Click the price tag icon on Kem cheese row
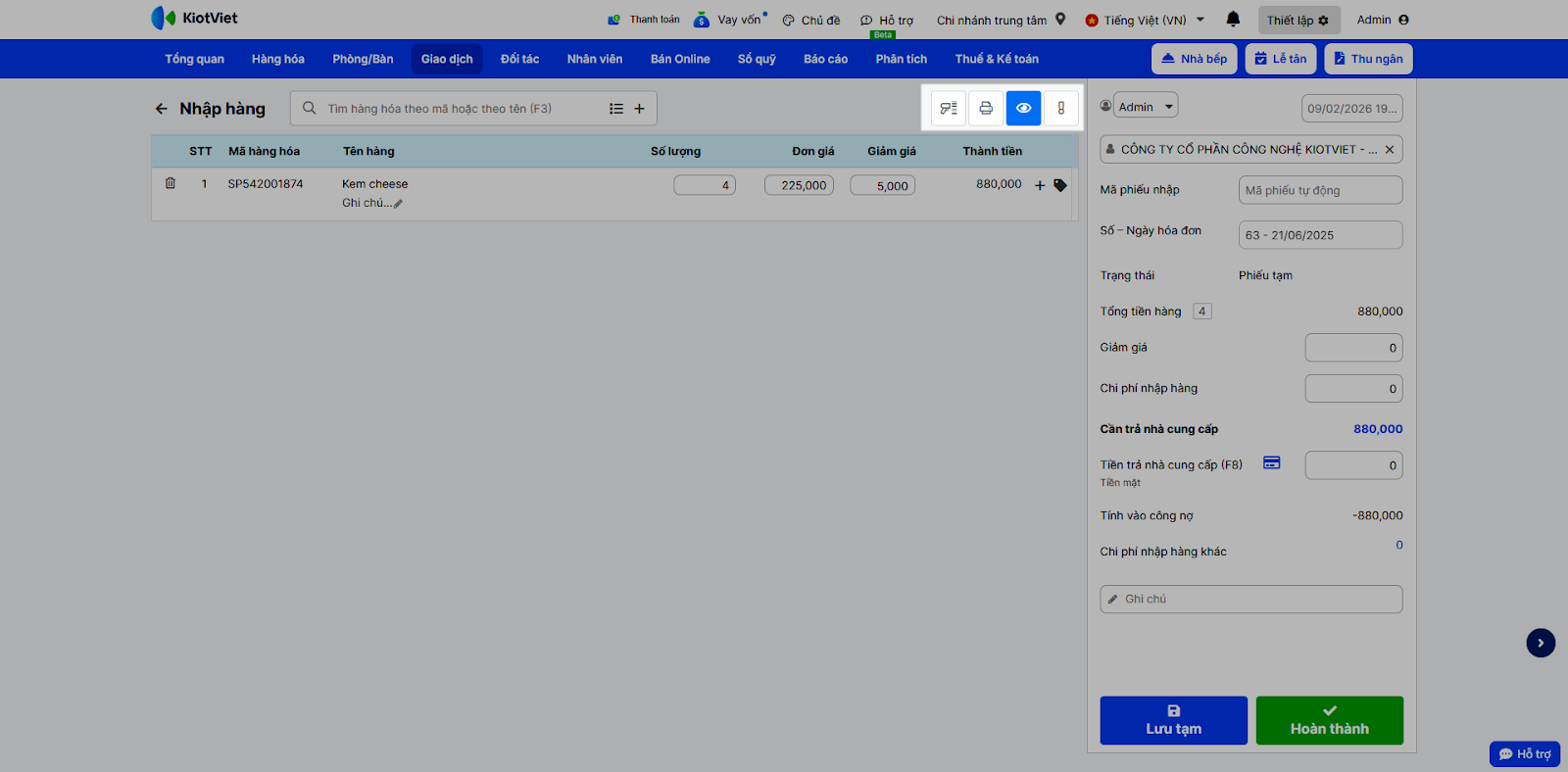This screenshot has width=1568, height=772. click(x=1060, y=185)
